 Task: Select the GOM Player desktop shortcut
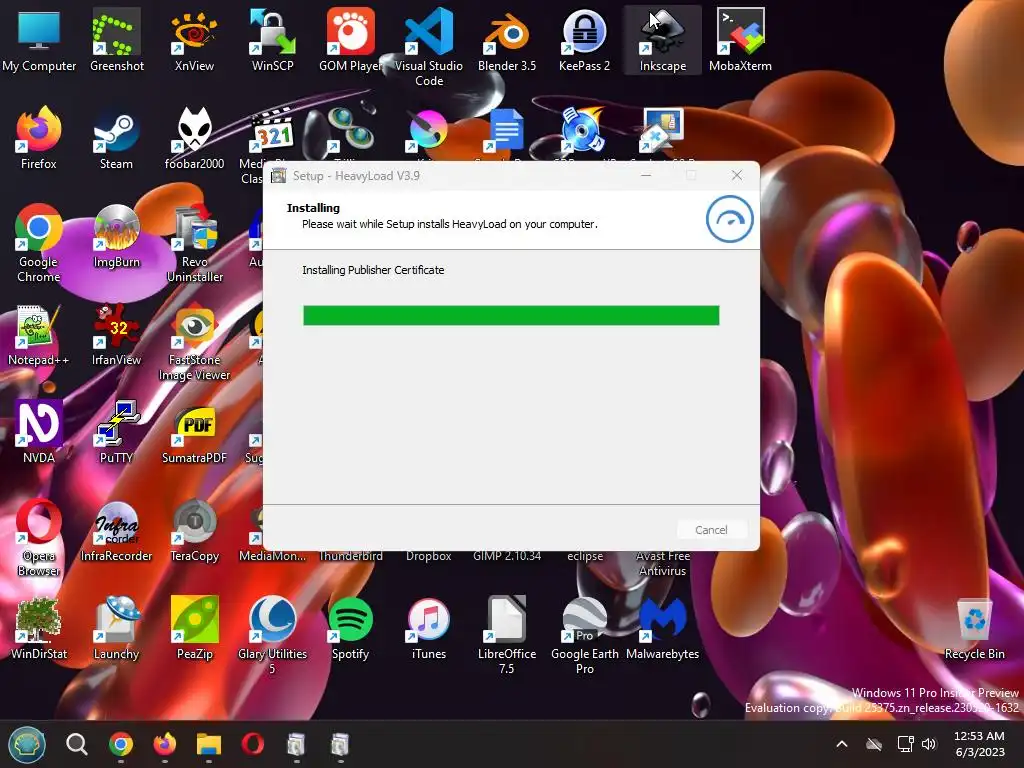(x=350, y=40)
